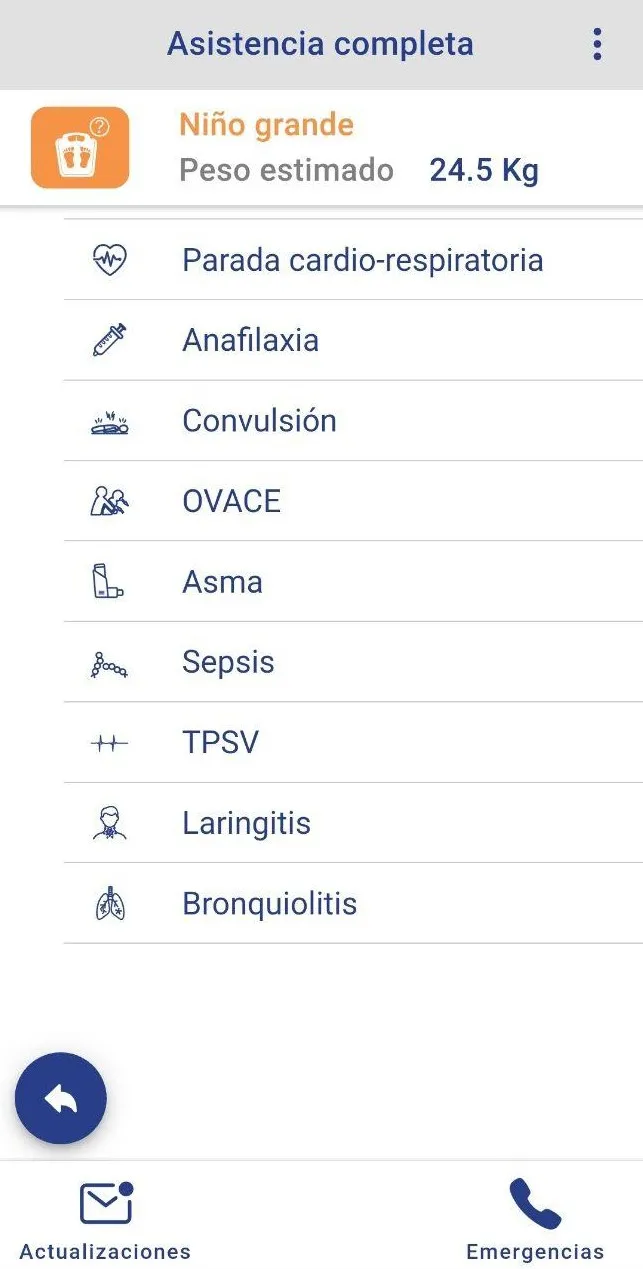The height and width of the screenshot is (1269, 643).
Task: Tap the Emergencias phone button
Action: click(535, 1220)
